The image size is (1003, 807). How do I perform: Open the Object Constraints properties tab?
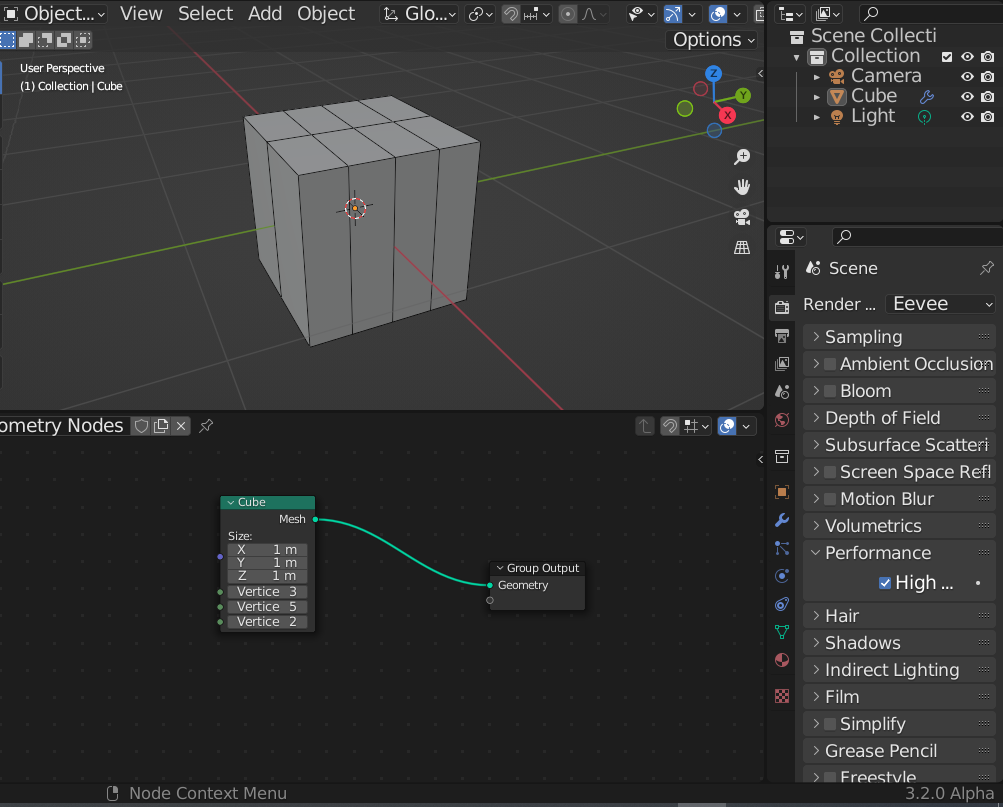(782, 604)
